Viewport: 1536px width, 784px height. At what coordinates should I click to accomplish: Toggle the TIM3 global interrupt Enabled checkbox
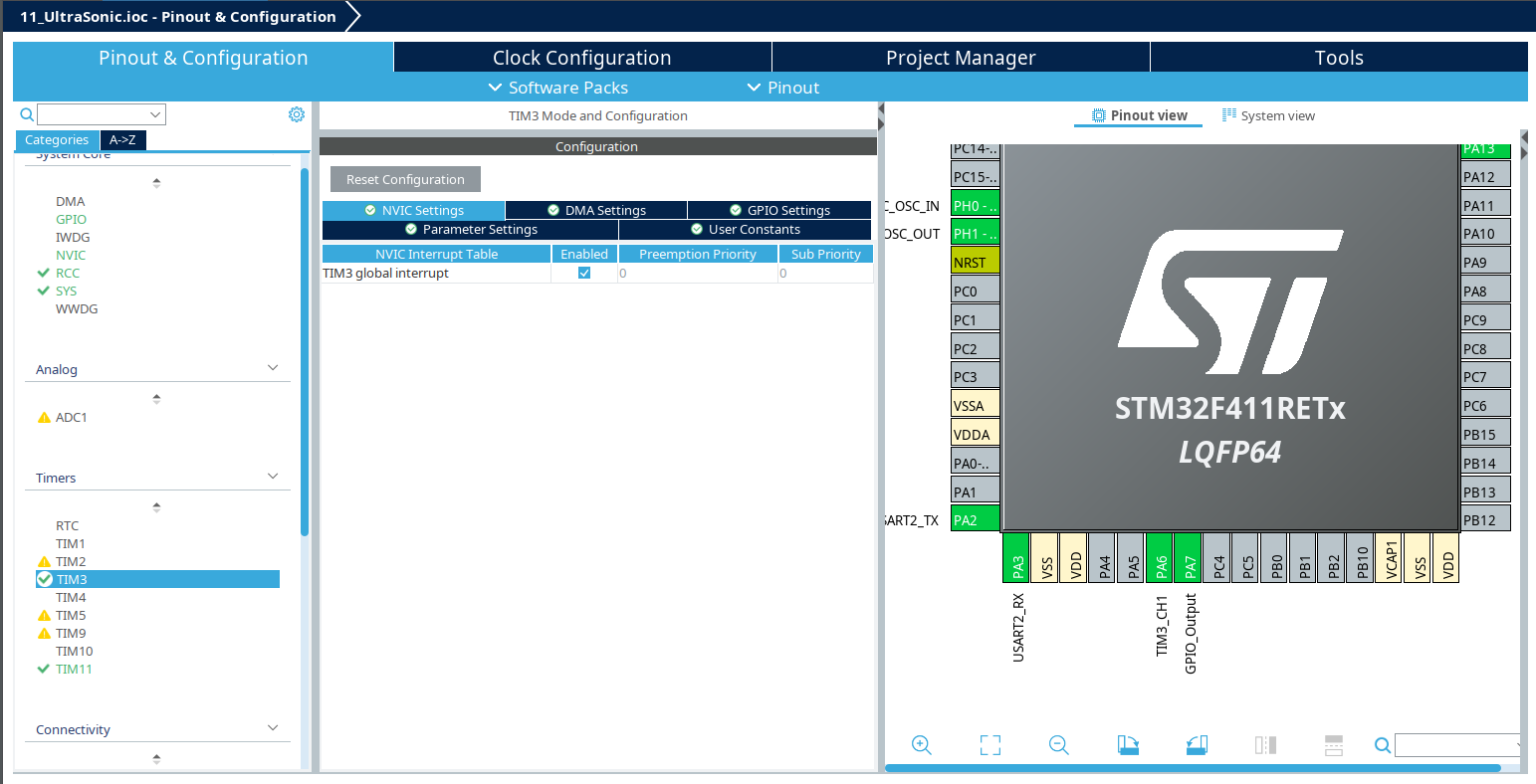tap(584, 273)
